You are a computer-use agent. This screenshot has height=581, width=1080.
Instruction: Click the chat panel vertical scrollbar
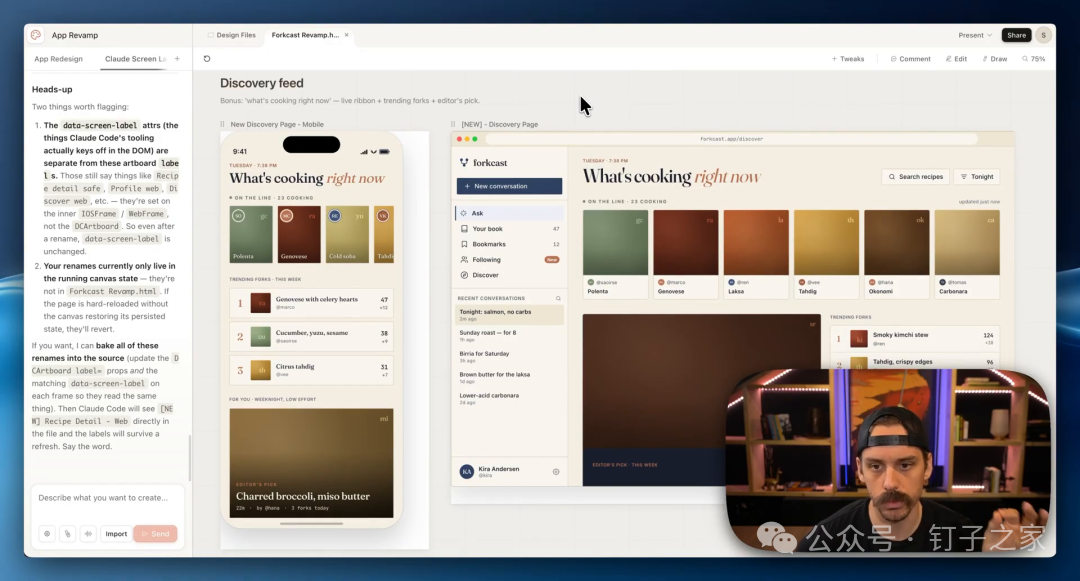189,458
